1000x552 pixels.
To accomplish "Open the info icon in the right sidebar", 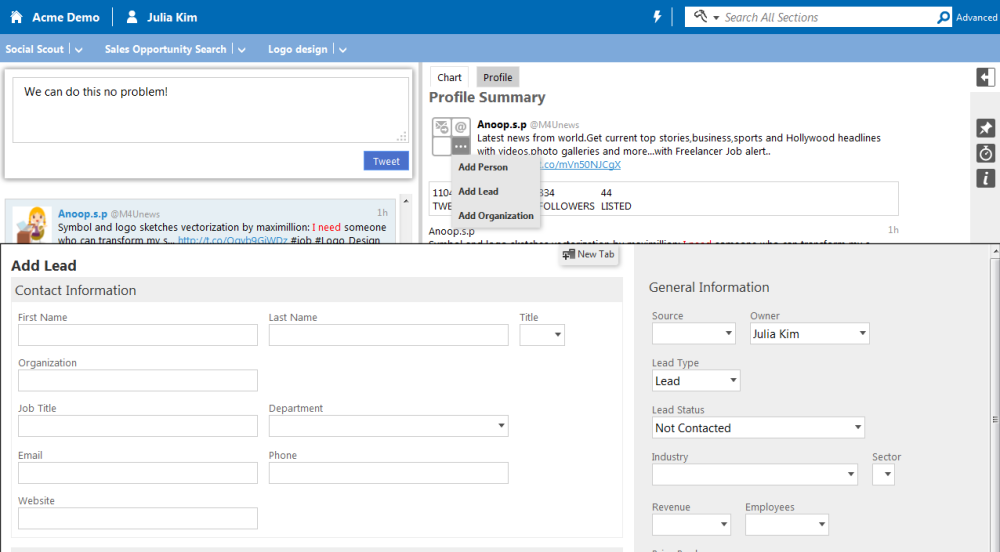I will pyautogui.click(x=985, y=178).
